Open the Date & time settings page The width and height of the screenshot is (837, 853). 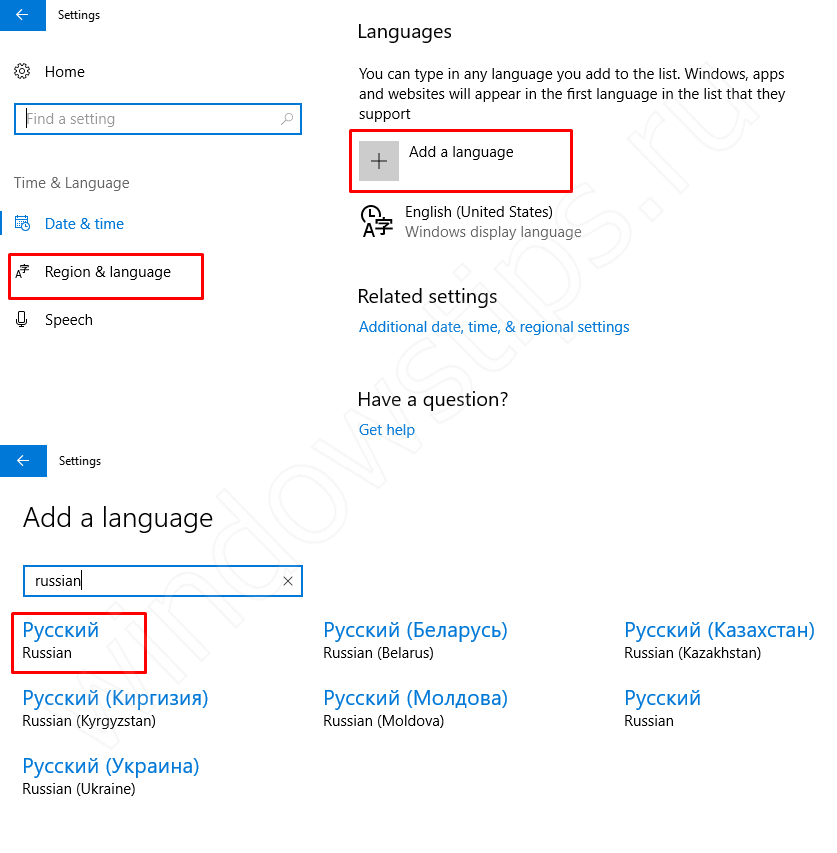point(84,224)
